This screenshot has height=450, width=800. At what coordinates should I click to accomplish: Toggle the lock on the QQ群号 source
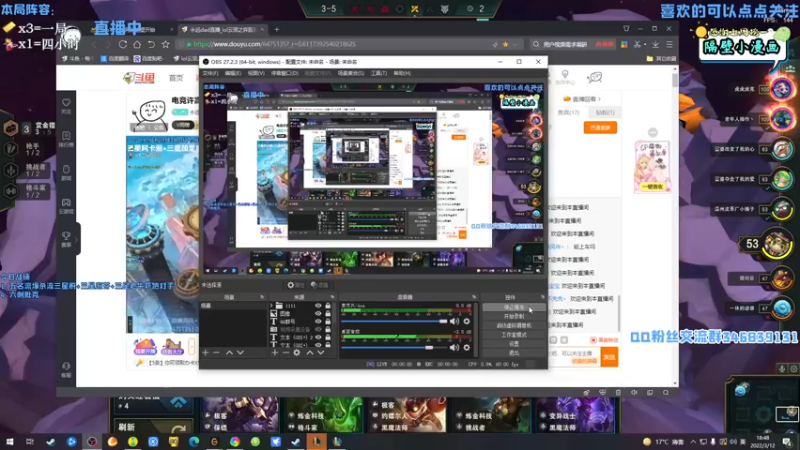click(x=328, y=321)
